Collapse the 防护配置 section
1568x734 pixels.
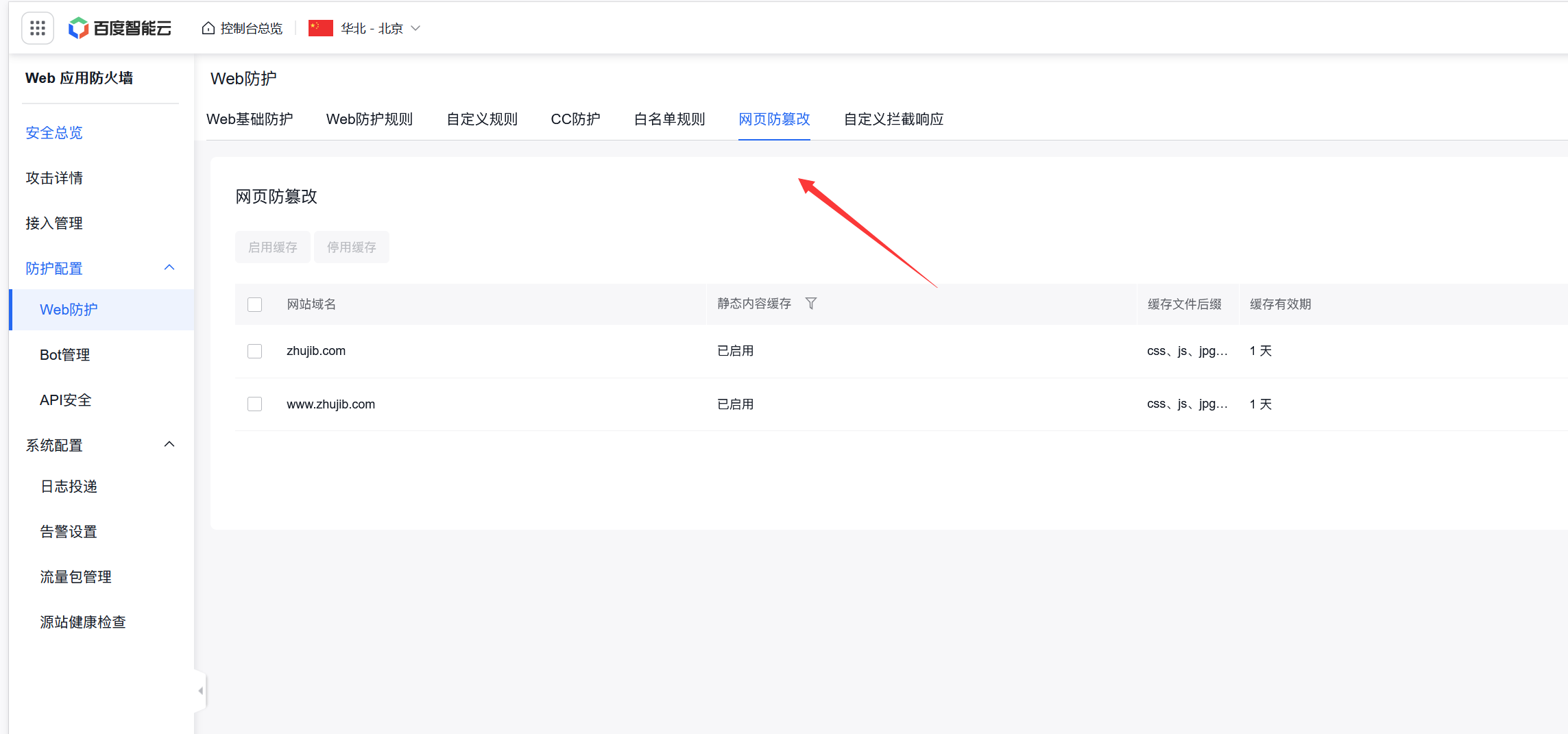169,267
